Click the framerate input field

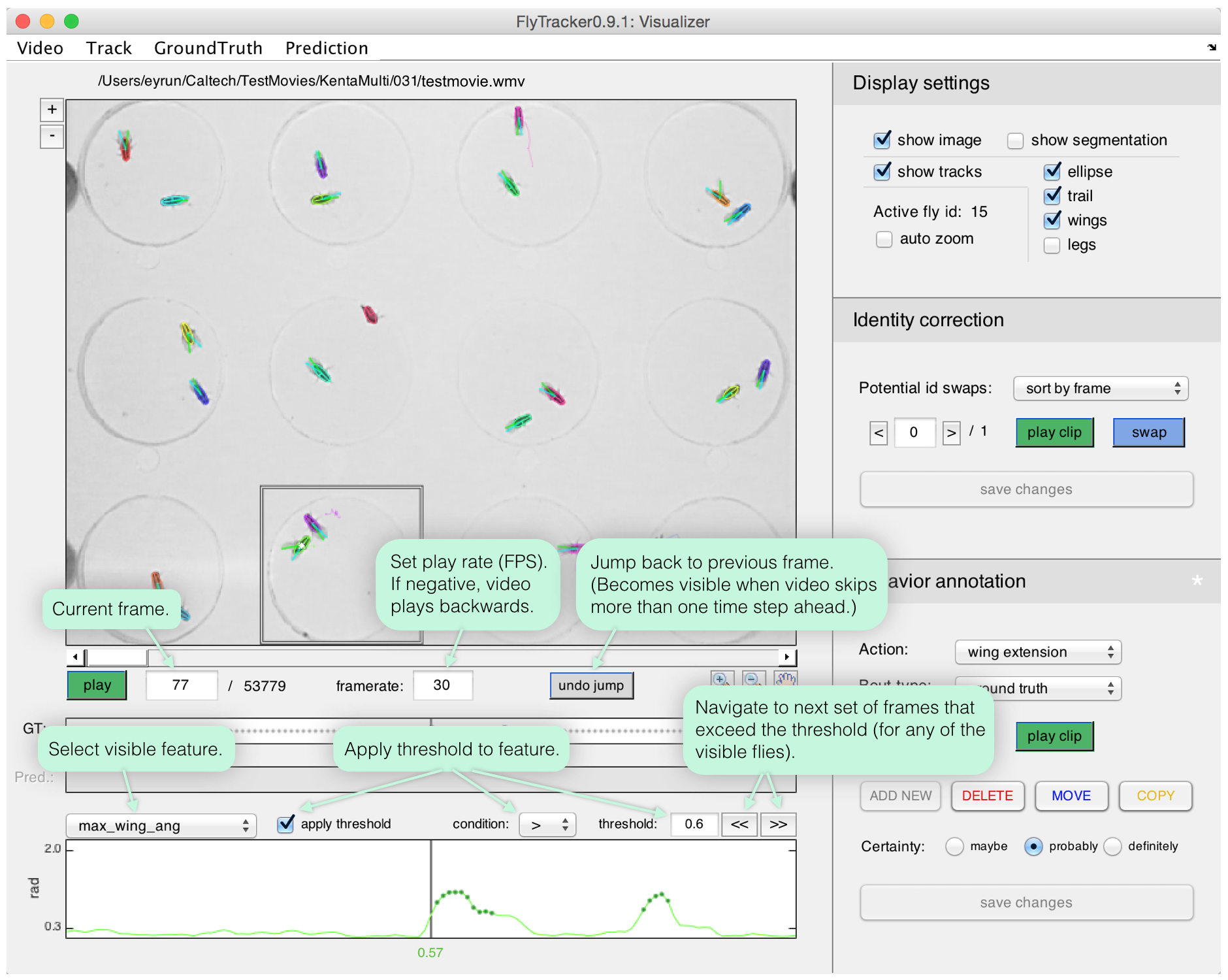442,685
